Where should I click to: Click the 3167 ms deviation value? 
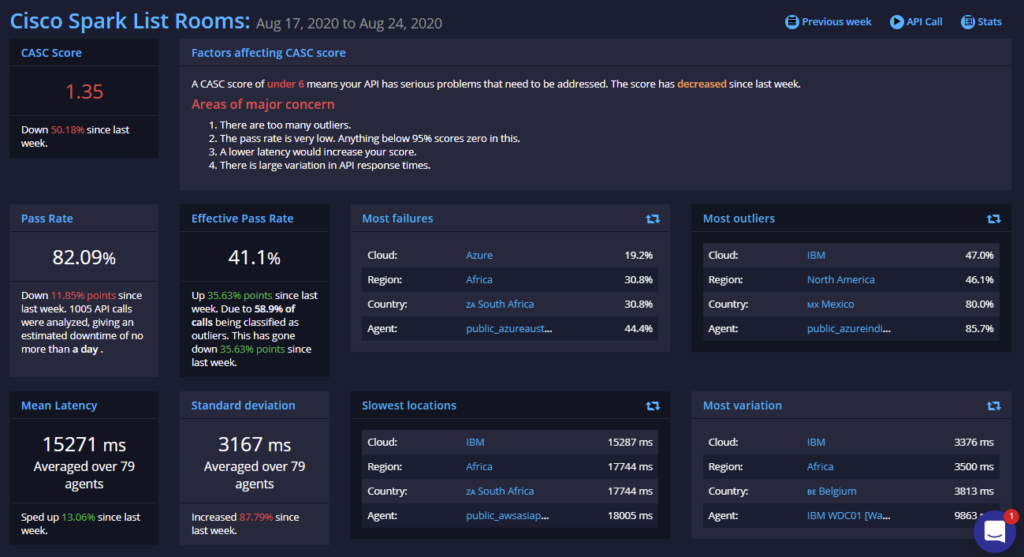click(x=254, y=445)
